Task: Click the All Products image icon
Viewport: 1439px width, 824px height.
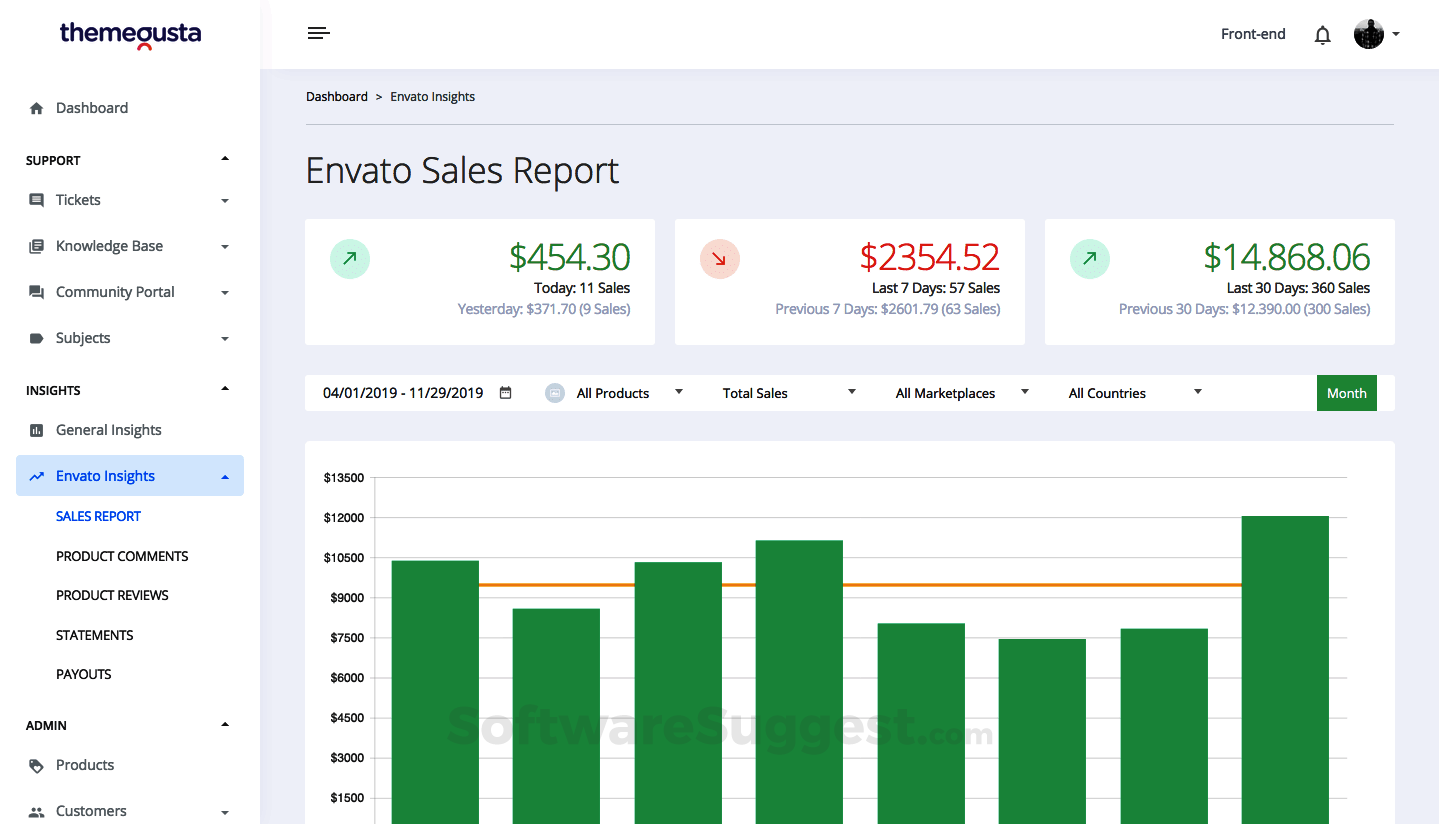Action: coord(555,393)
